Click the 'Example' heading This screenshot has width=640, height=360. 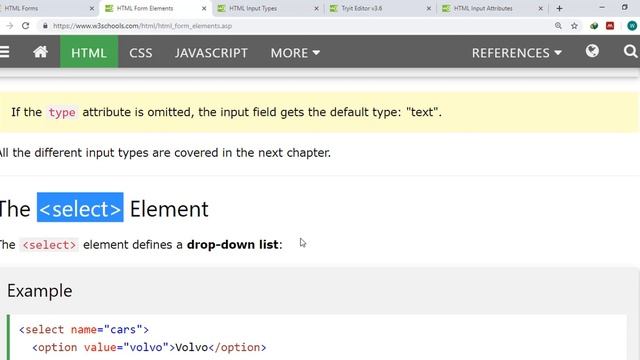click(40, 291)
